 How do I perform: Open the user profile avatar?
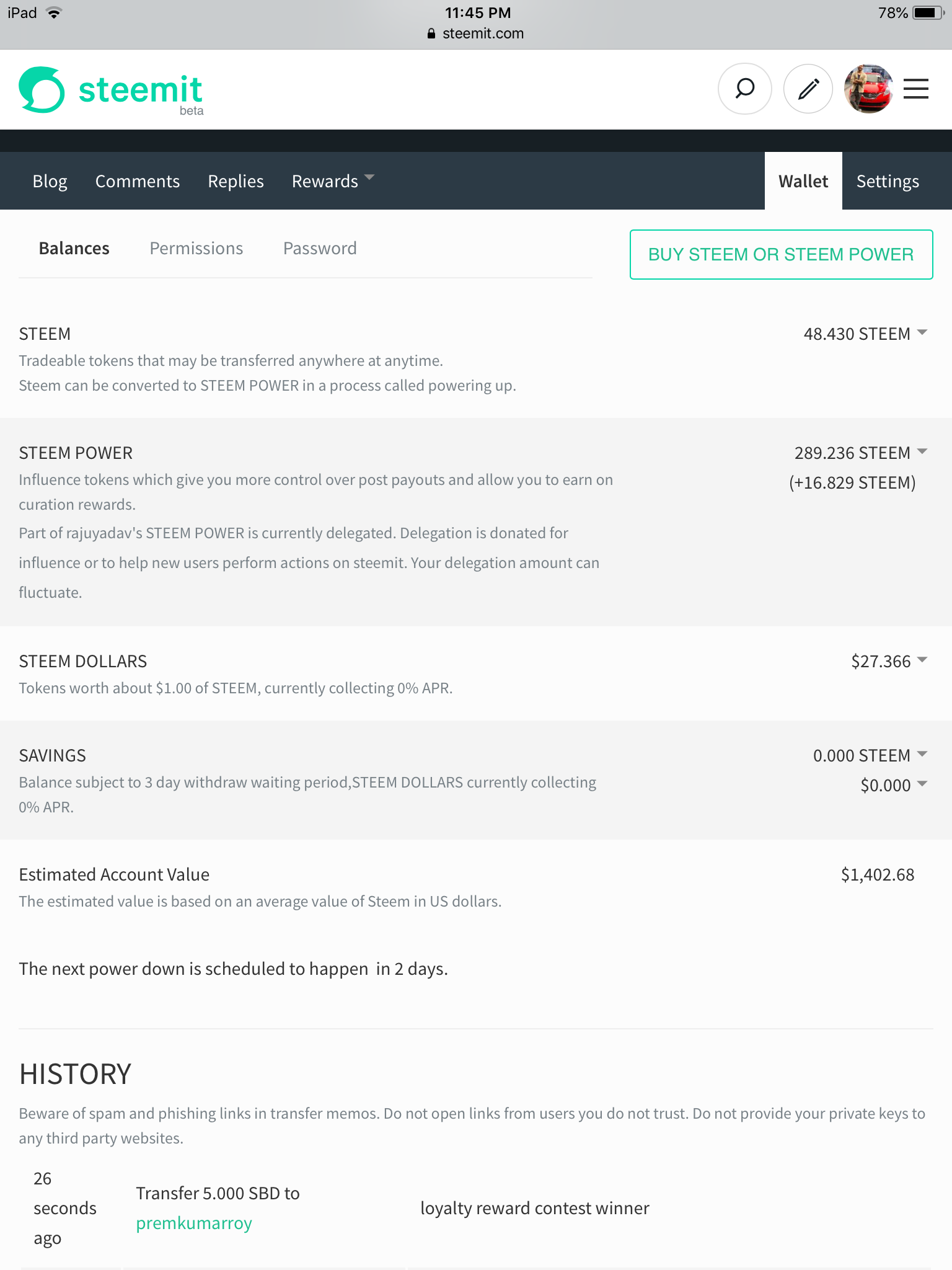click(x=868, y=89)
